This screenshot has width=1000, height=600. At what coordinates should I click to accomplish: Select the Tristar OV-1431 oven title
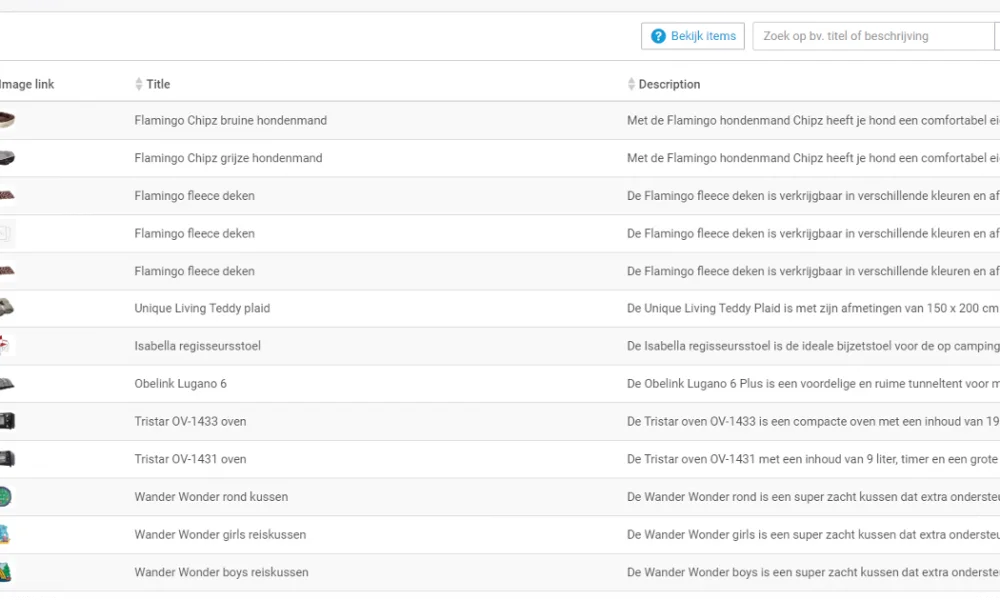(x=190, y=459)
